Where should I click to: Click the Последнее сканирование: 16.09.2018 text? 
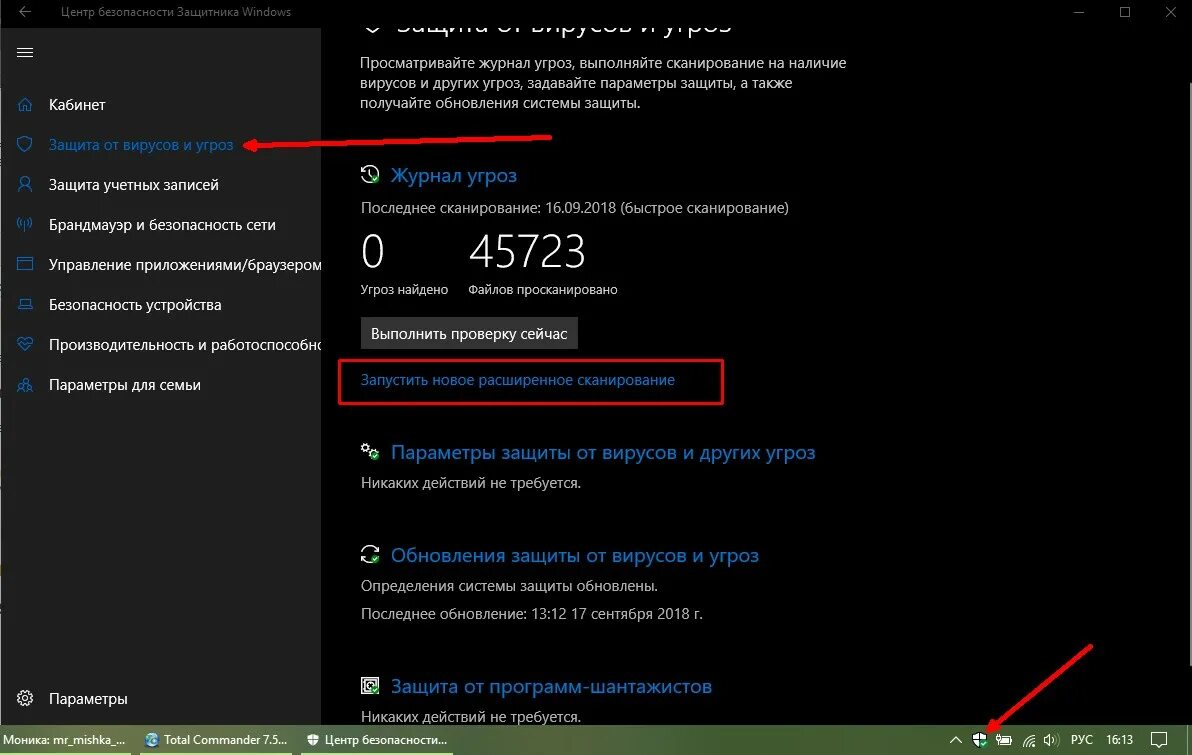click(x=575, y=208)
